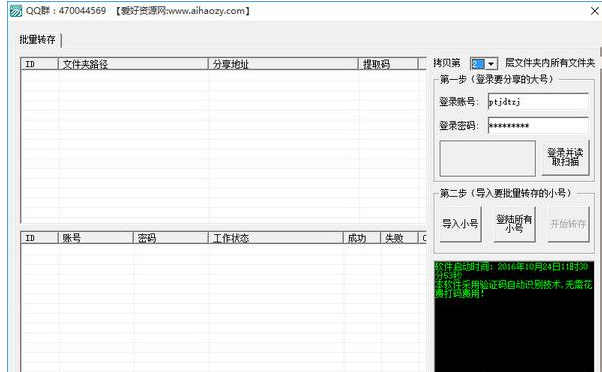The height and width of the screenshot is (372, 602).
Task: Click the empty captcha box beside login button
Action: (x=488, y=158)
